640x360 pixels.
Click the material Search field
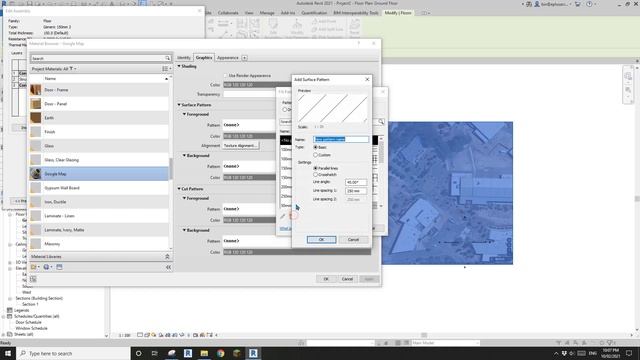pyautogui.click(x=98, y=58)
